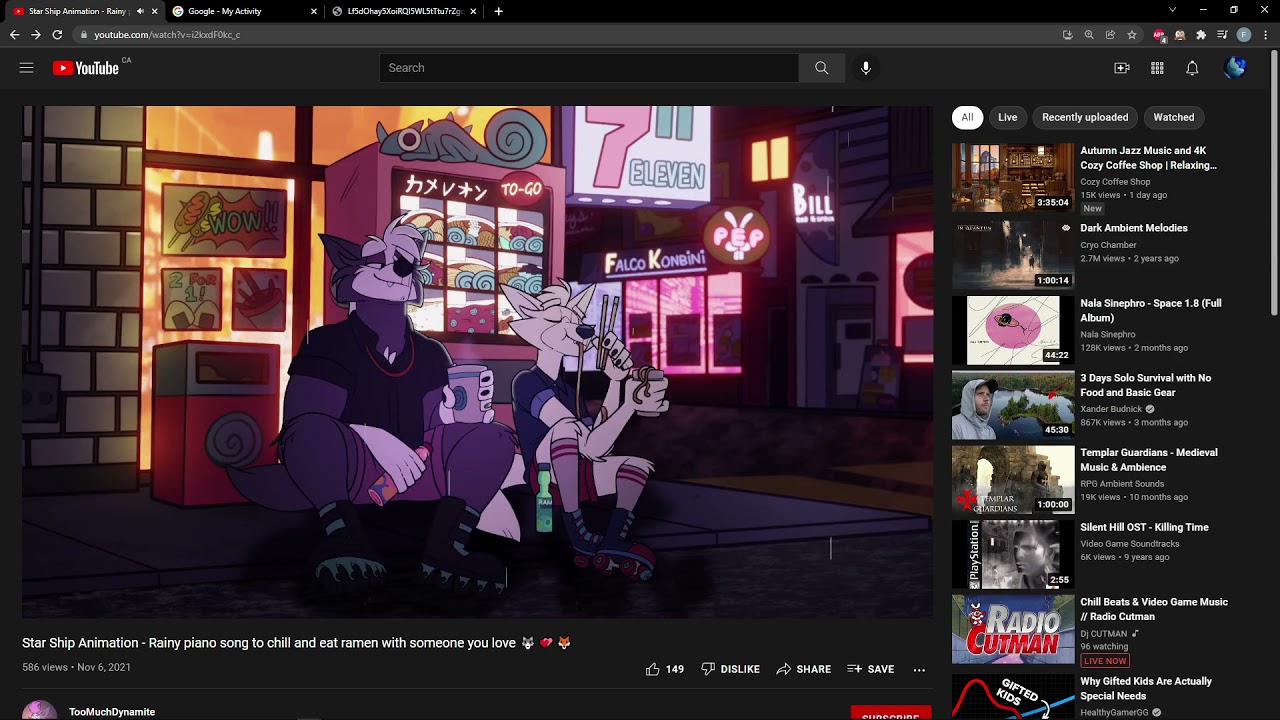The height and width of the screenshot is (720, 1280).
Task: Open the more actions ellipsis below video
Action: point(919,669)
